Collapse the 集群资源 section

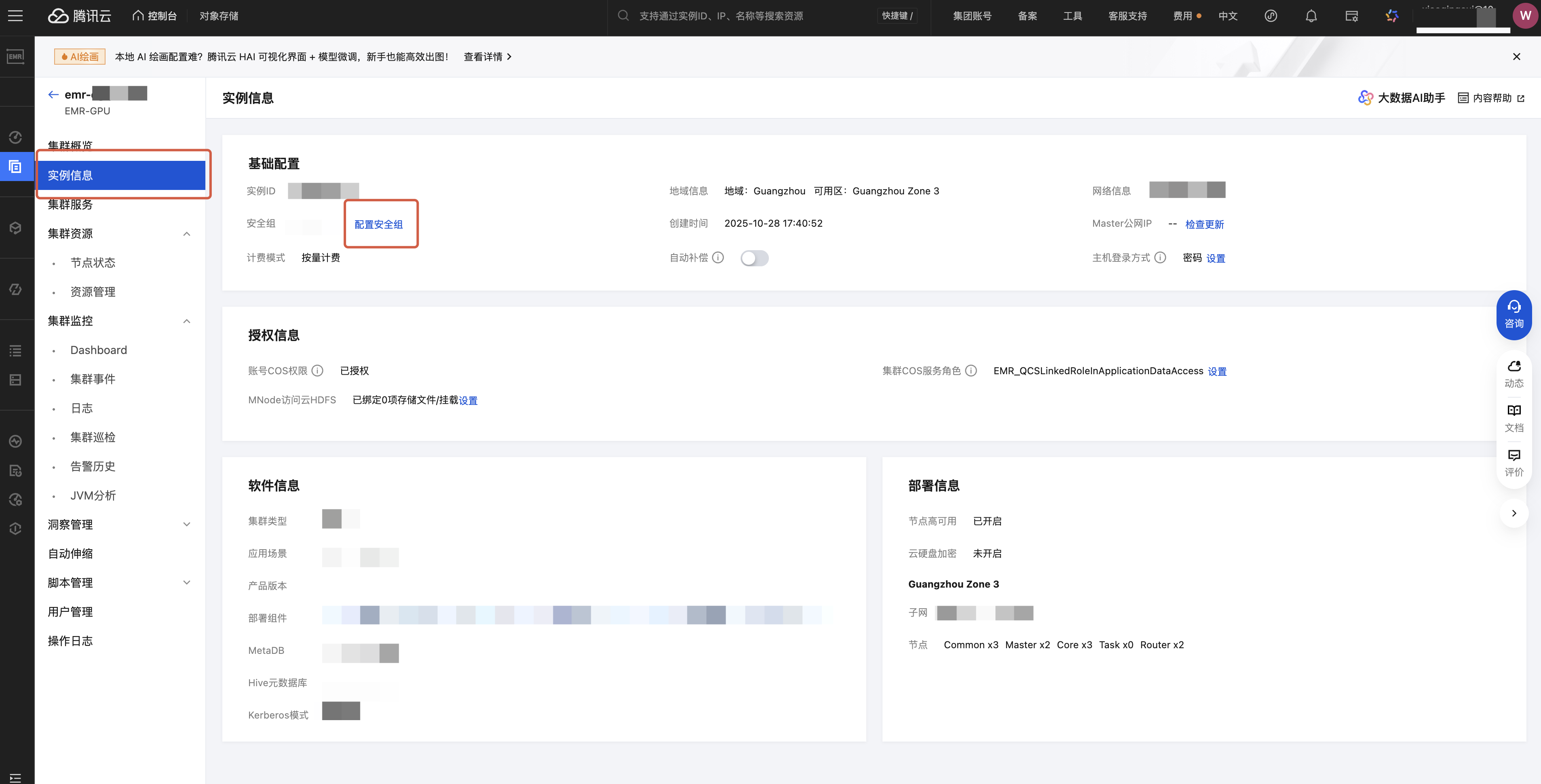pos(187,234)
